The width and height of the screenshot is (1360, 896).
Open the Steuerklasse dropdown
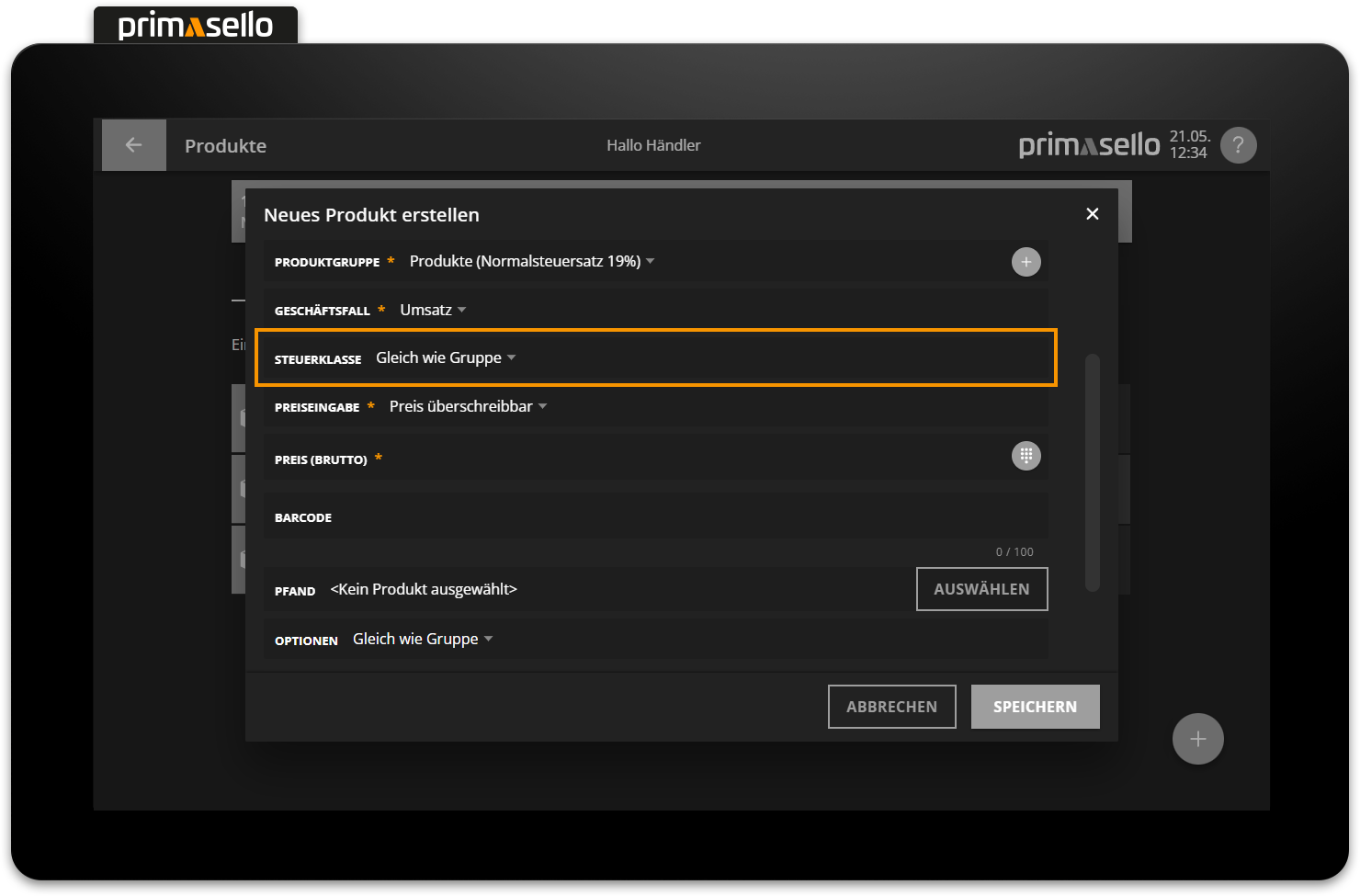point(446,358)
